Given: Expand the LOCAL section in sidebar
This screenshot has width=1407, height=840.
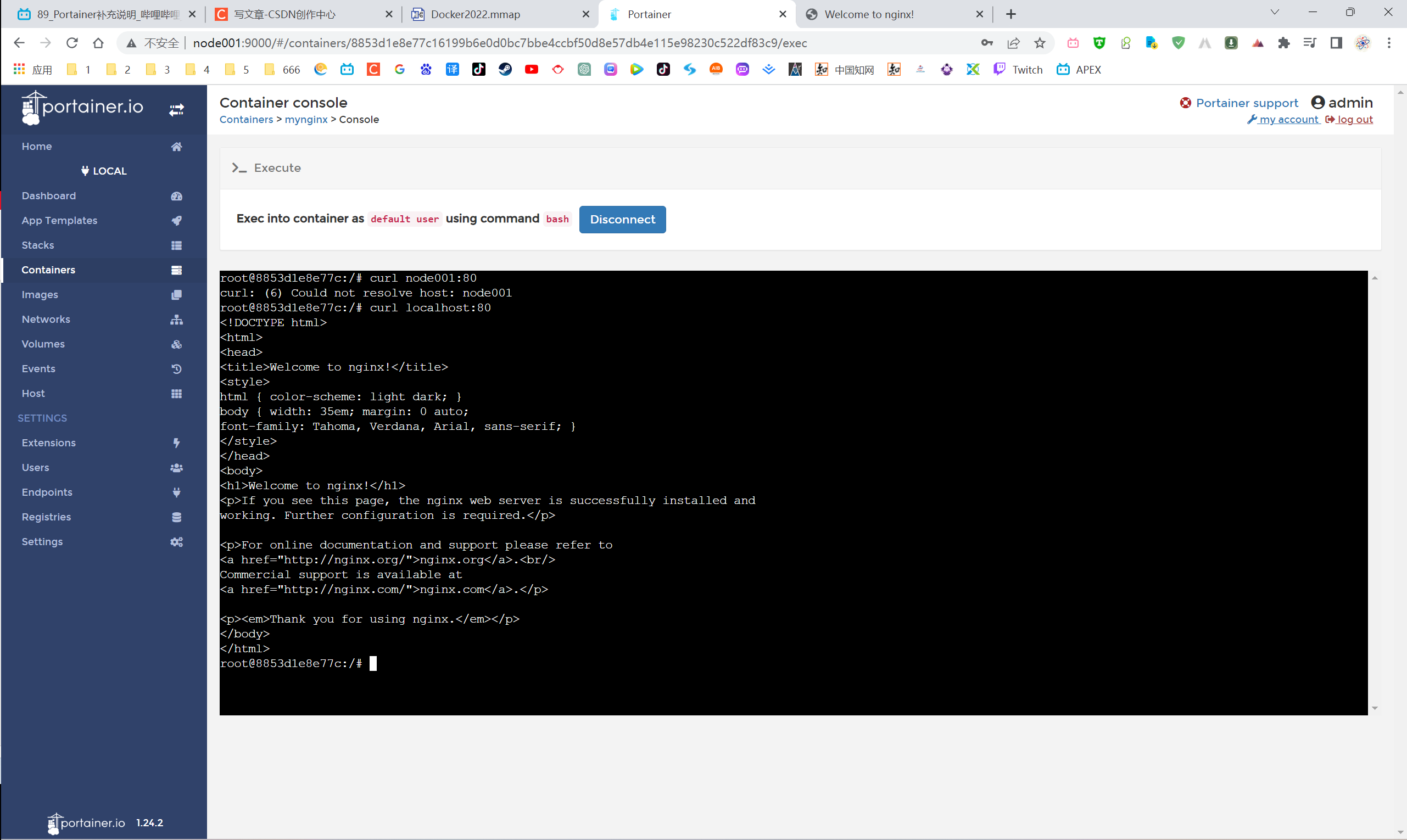Looking at the screenshot, I should (x=104, y=170).
